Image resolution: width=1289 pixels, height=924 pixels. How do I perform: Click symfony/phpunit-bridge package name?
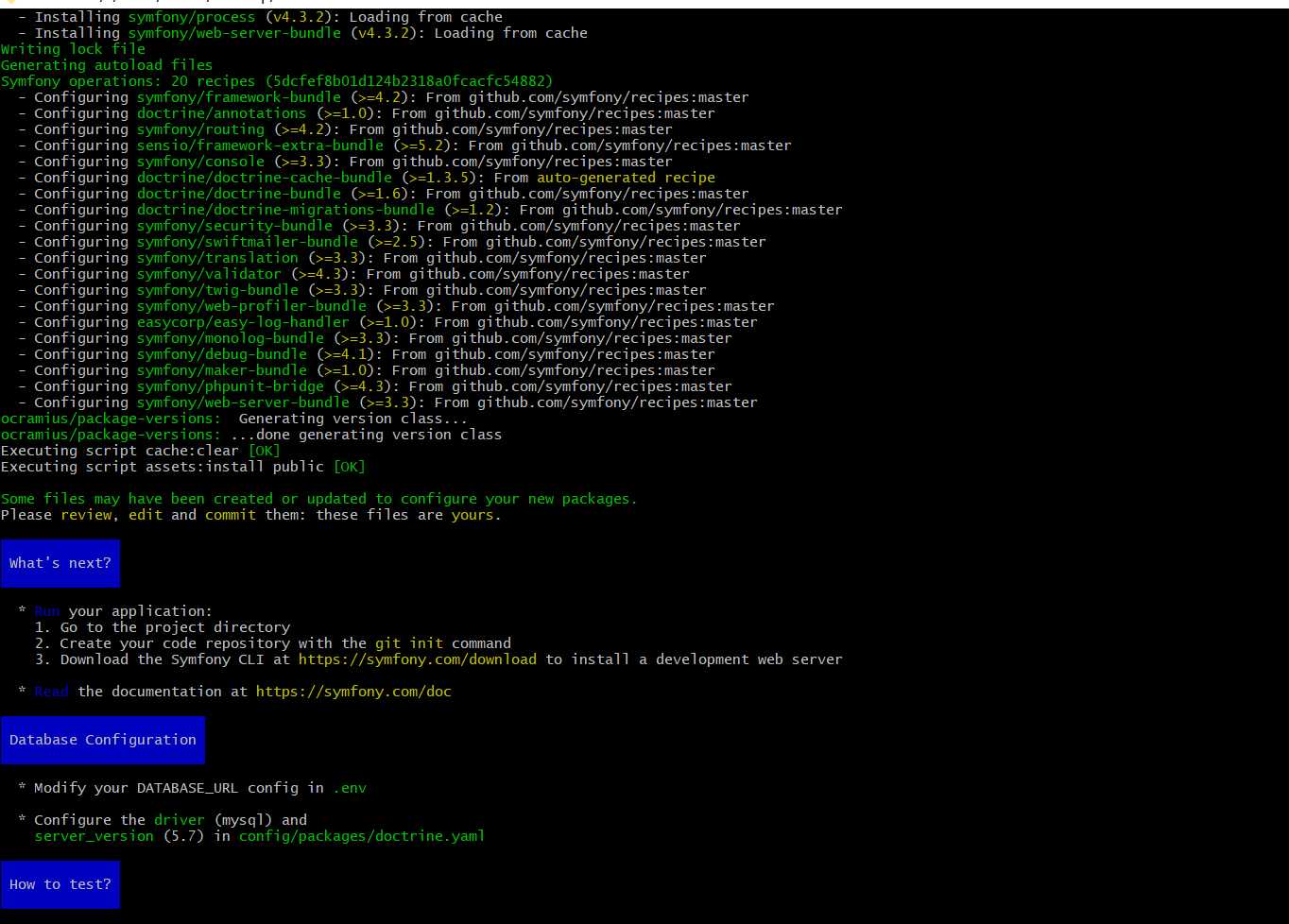(x=231, y=386)
